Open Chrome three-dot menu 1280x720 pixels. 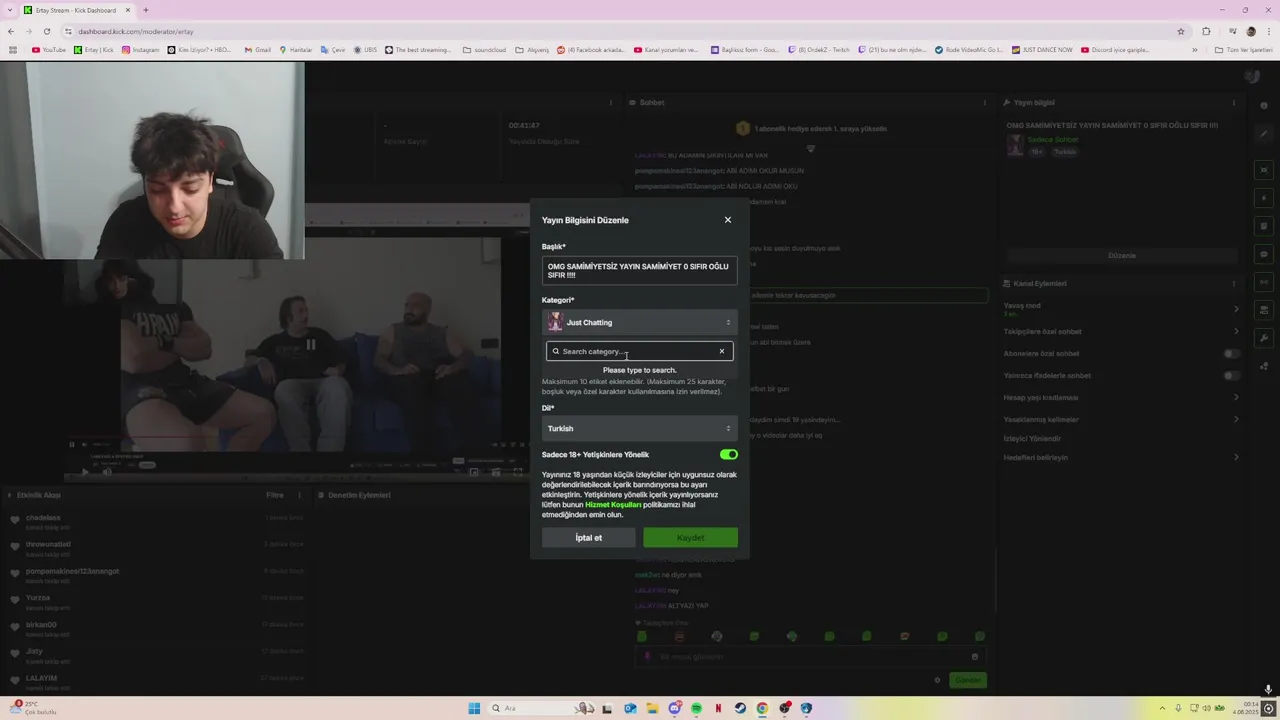click(1267, 31)
